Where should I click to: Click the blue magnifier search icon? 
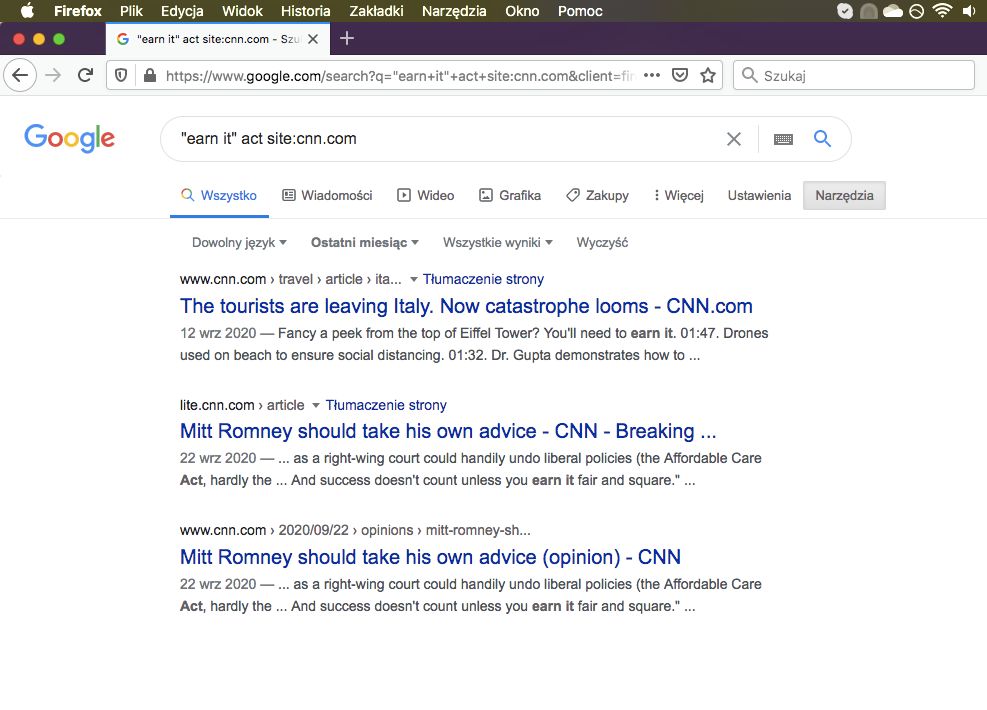822,139
